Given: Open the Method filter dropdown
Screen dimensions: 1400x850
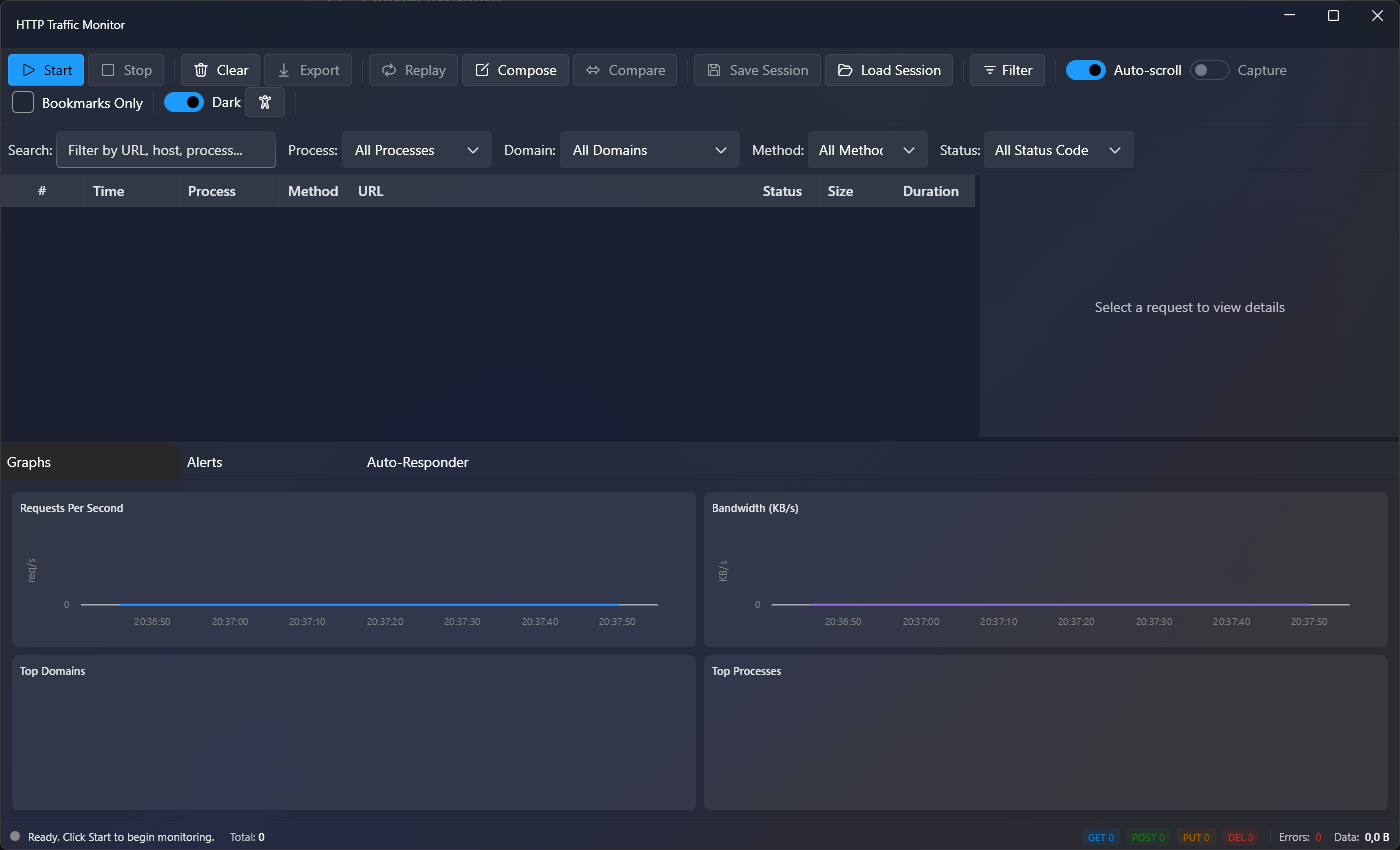Looking at the screenshot, I should 868,150.
